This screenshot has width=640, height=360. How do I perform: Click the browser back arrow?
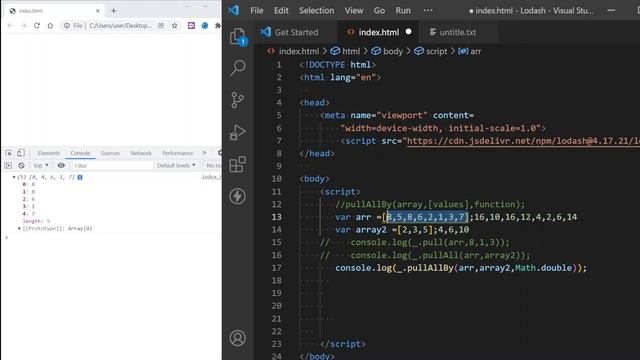10,25
